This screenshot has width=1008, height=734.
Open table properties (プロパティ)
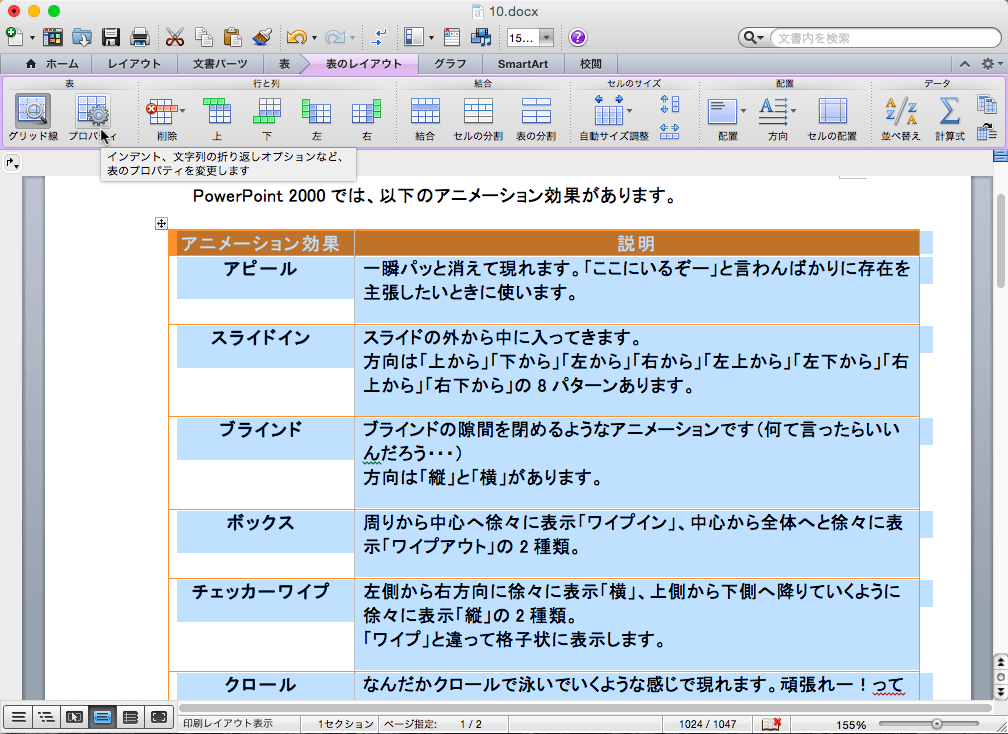pos(93,118)
